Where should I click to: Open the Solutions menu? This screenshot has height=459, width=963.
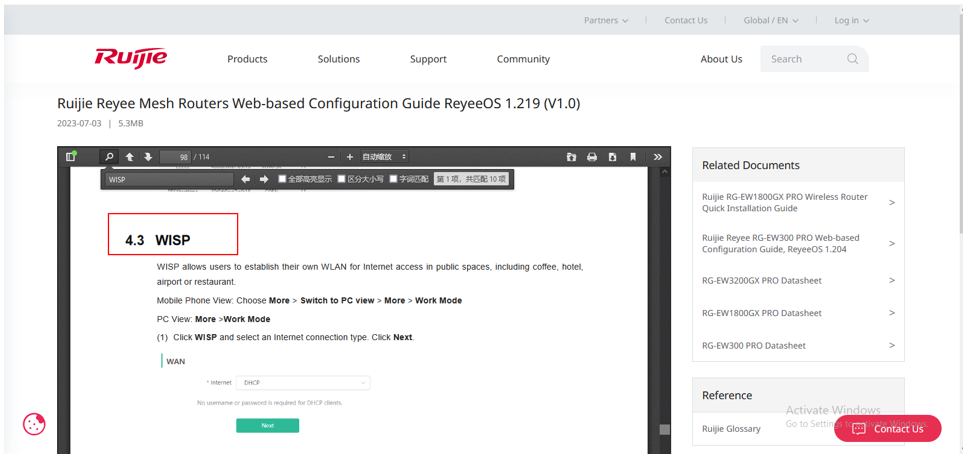tap(338, 59)
